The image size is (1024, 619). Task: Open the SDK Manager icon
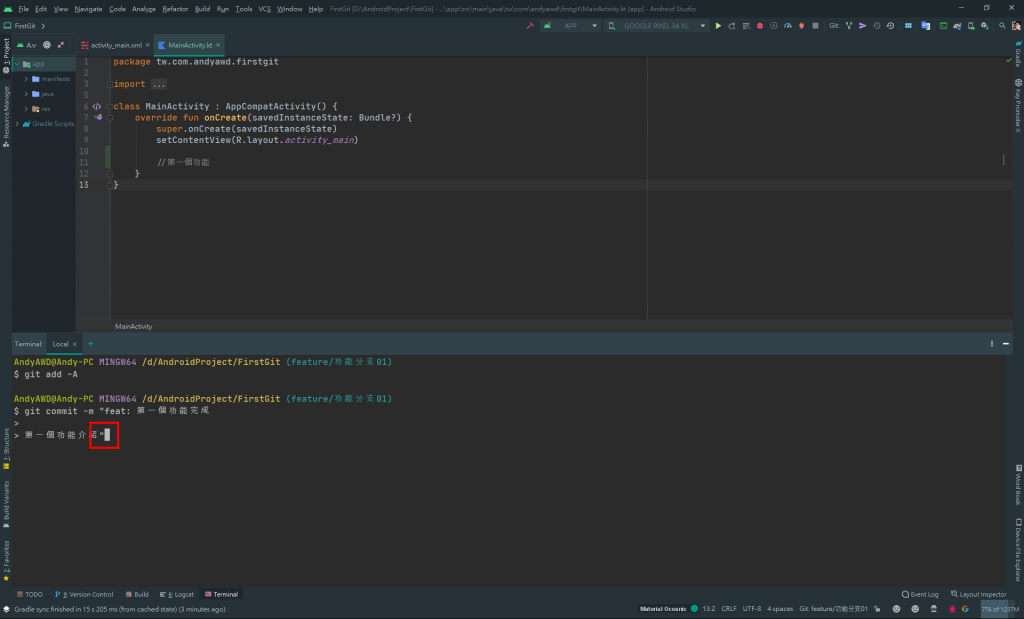point(985,26)
